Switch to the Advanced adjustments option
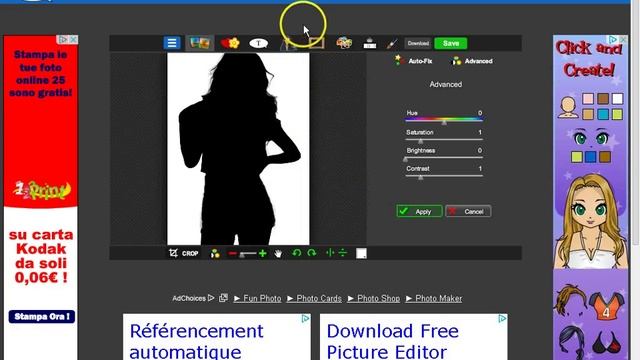The image size is (640, 360). point(472,61)
